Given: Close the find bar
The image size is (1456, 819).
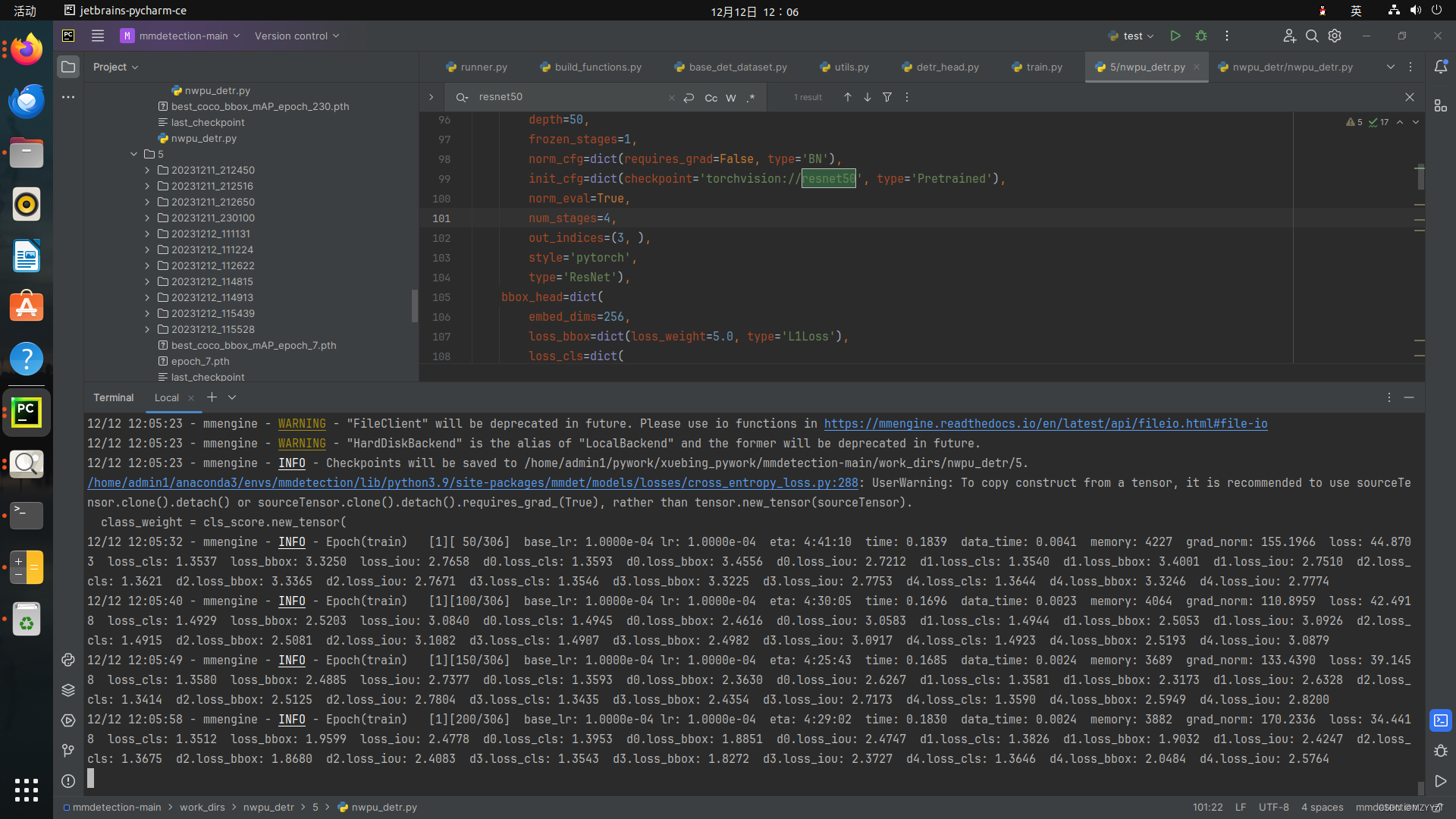Looking at the screenshot, I should coord(1410,97).
